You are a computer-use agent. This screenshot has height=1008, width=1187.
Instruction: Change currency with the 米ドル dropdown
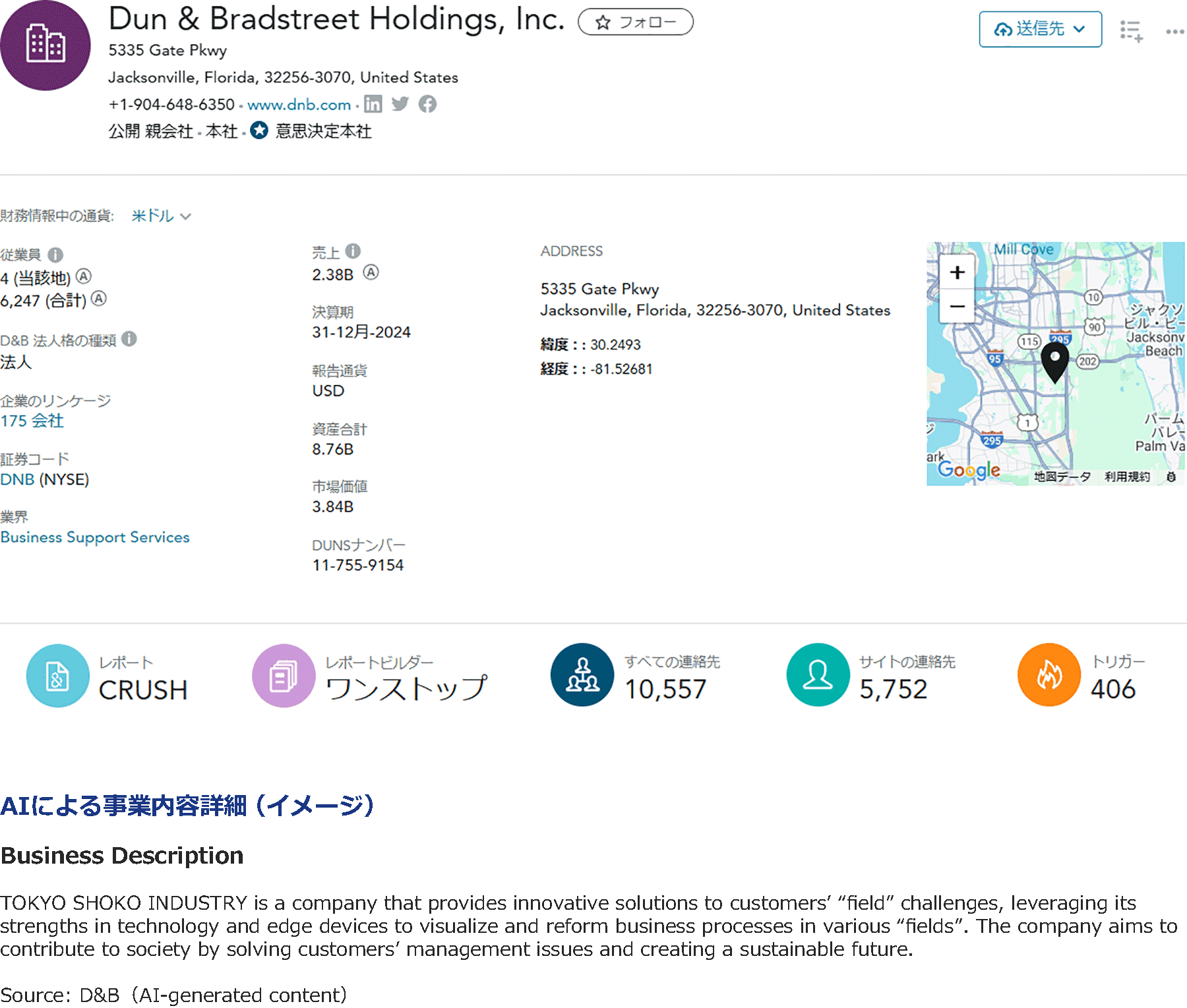coord(162,216)
